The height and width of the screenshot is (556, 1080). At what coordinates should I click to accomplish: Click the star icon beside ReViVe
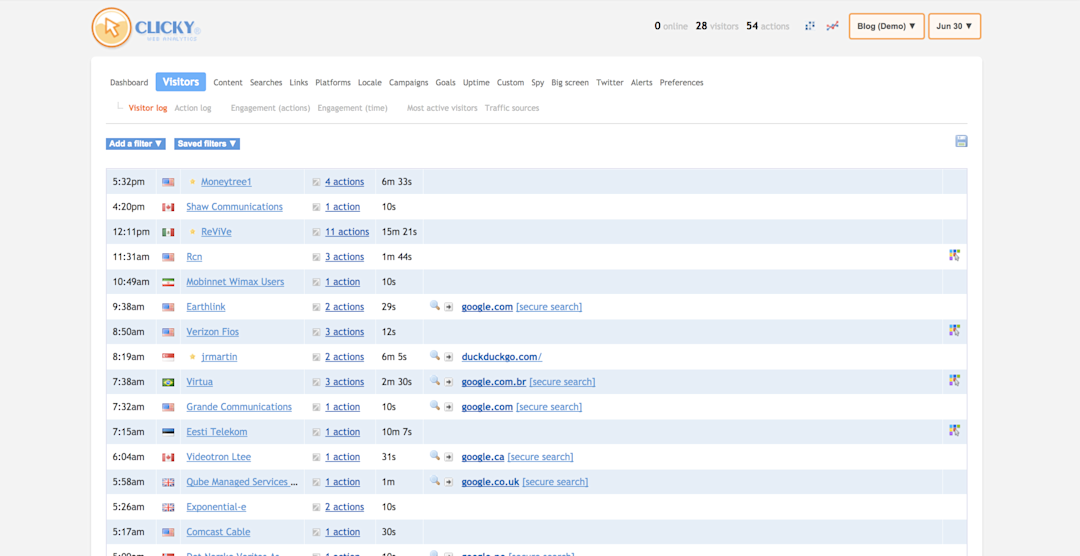(193, 232)
